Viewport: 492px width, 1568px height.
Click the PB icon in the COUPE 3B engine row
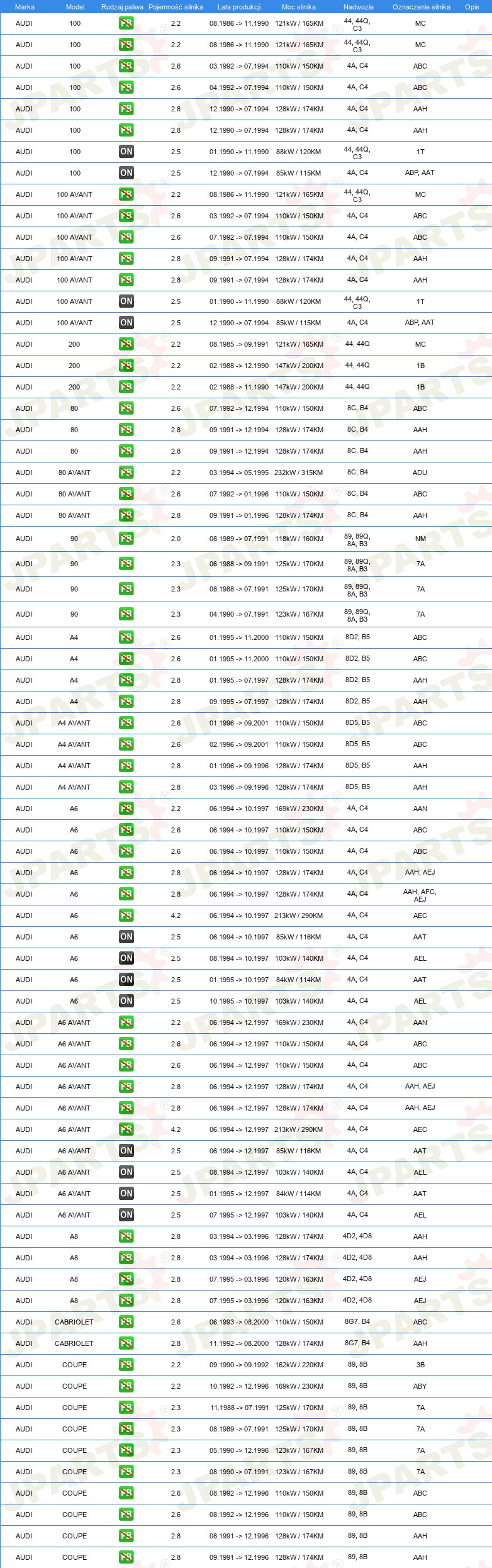click(126, 1365)
